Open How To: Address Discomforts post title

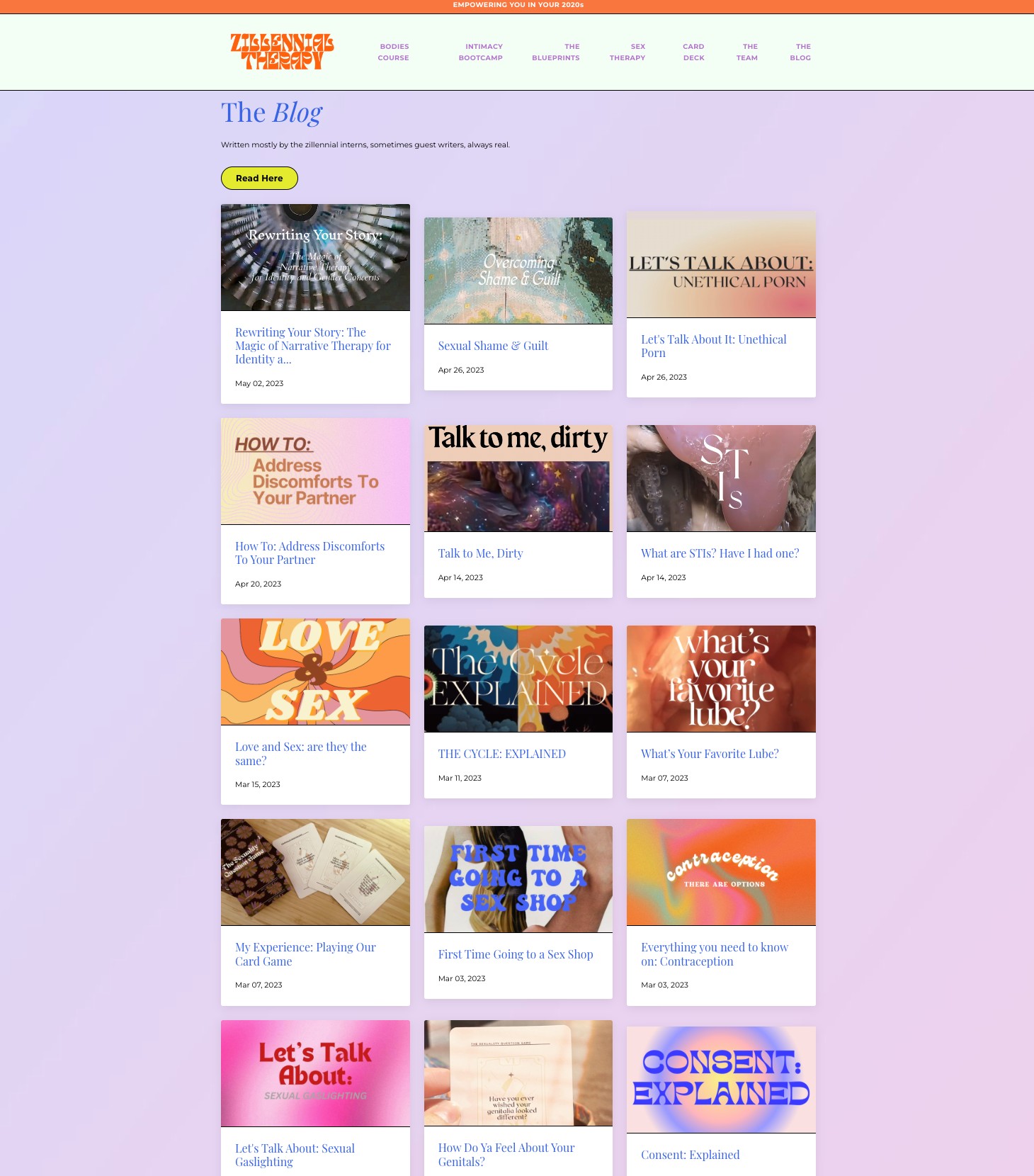tap(309, 553)
